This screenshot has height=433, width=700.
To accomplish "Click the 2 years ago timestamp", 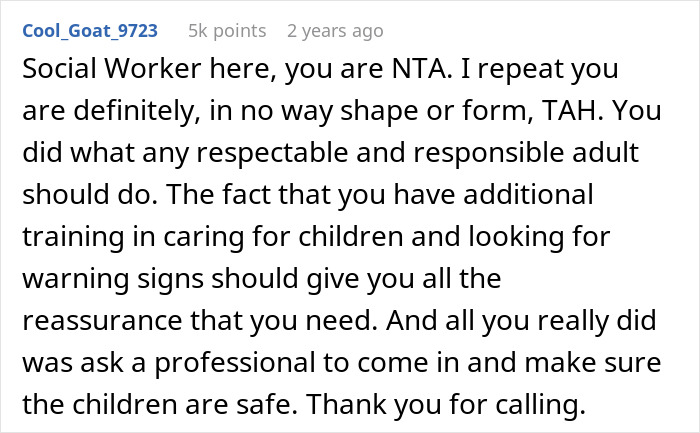I will click(x=334, y=31).
